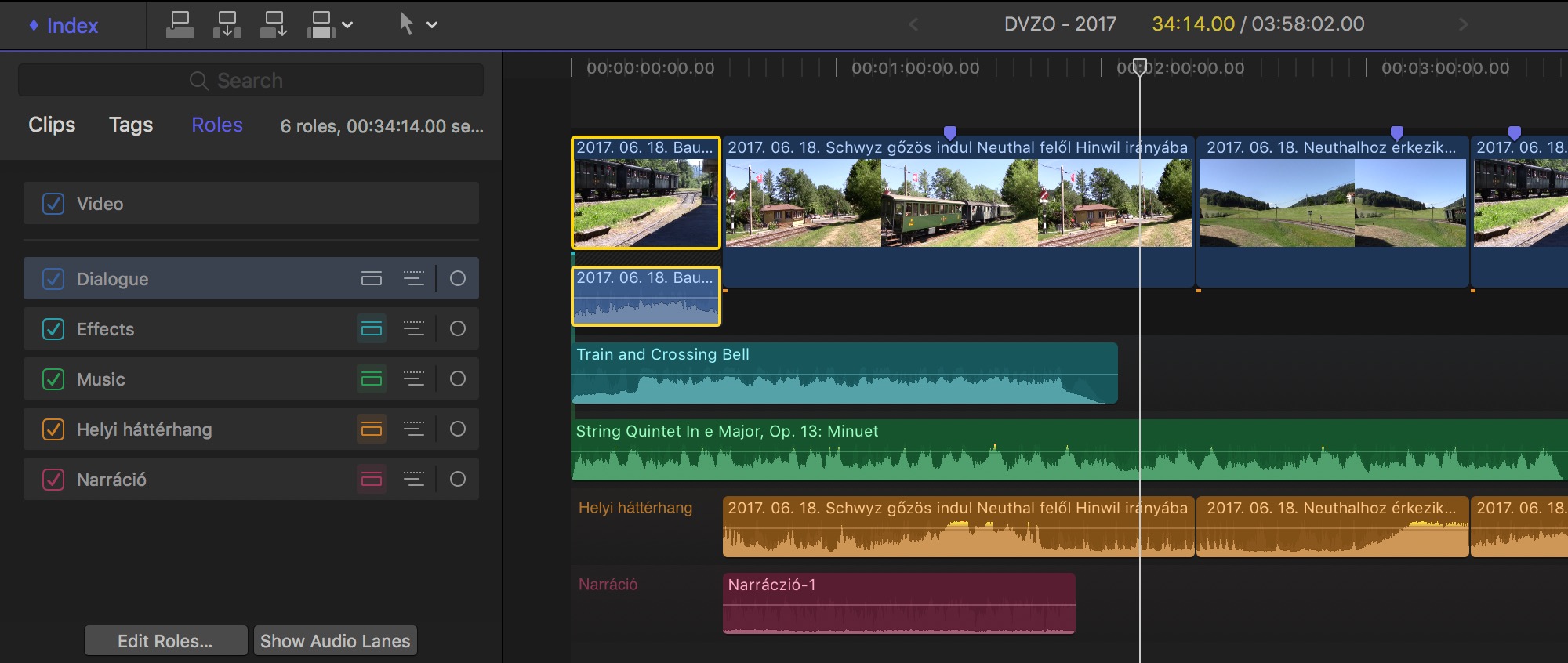Click the 00:01:00:00.00 ruler timecode
The image size is (1568, 663).
pyautogui.click(x=916, y=68)
